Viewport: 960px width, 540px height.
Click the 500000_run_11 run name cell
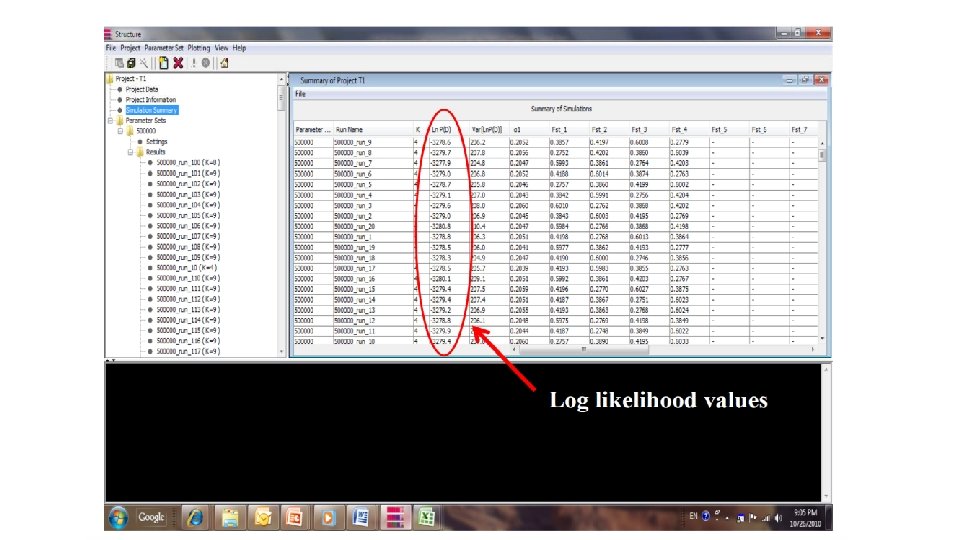pyautogui.click(x=373, y=331)
